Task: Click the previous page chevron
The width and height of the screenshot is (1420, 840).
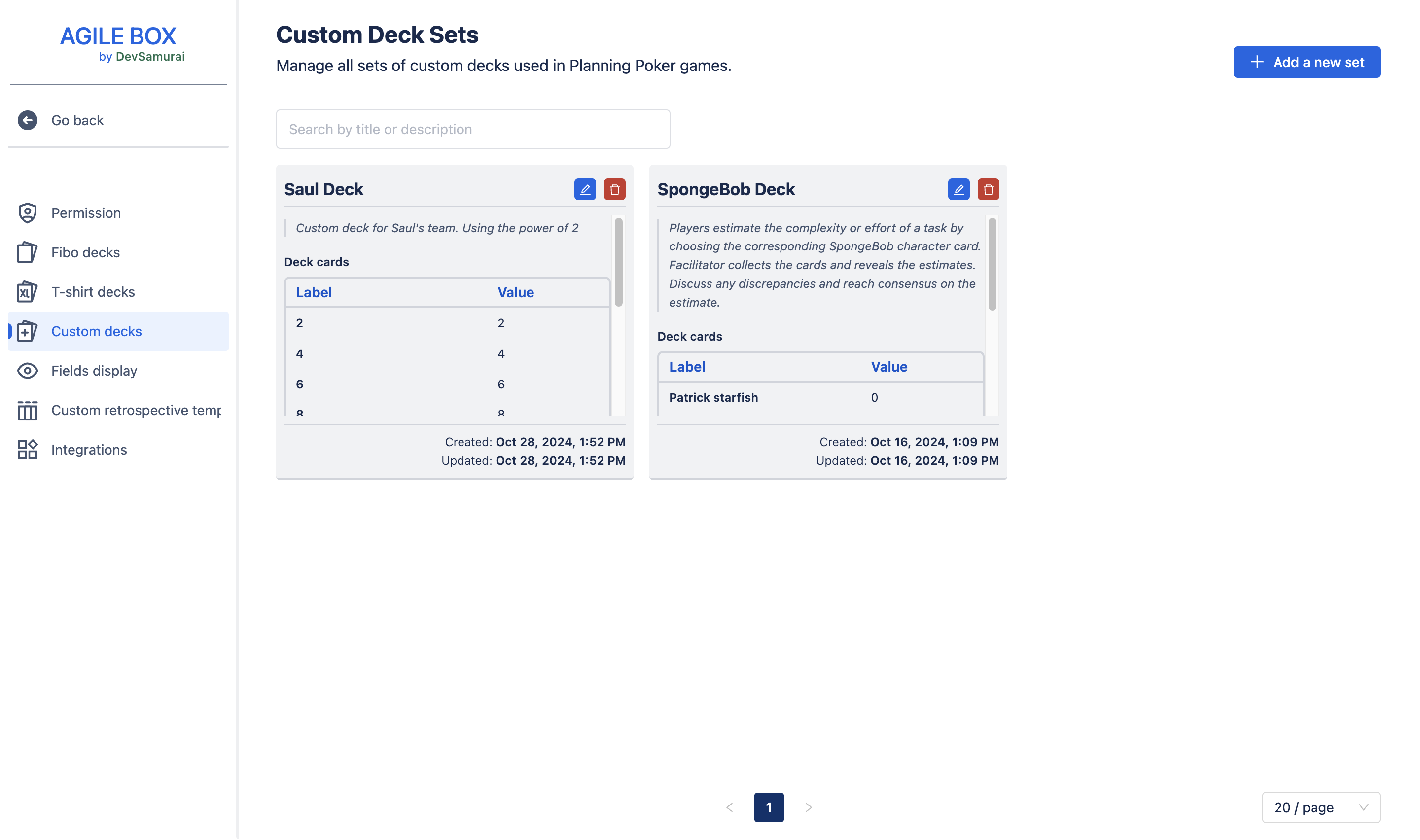Action: [730, 808]
